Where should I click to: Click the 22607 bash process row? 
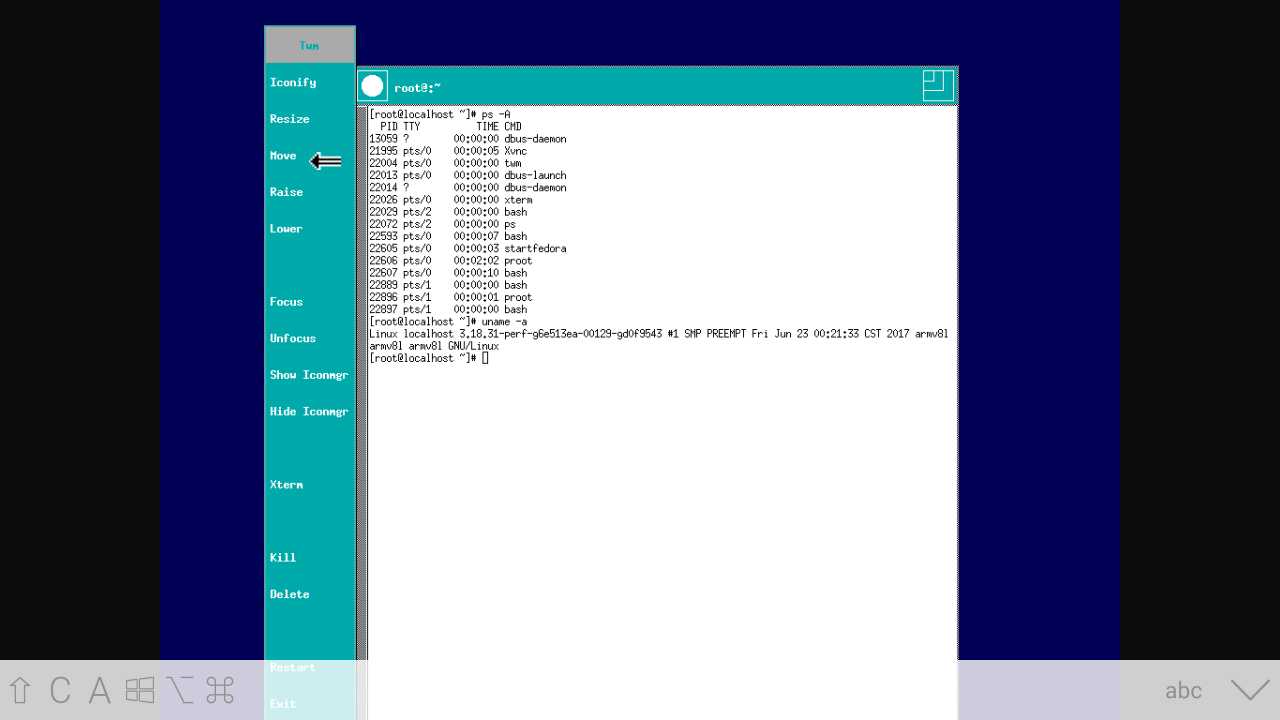tap(448, 273)
